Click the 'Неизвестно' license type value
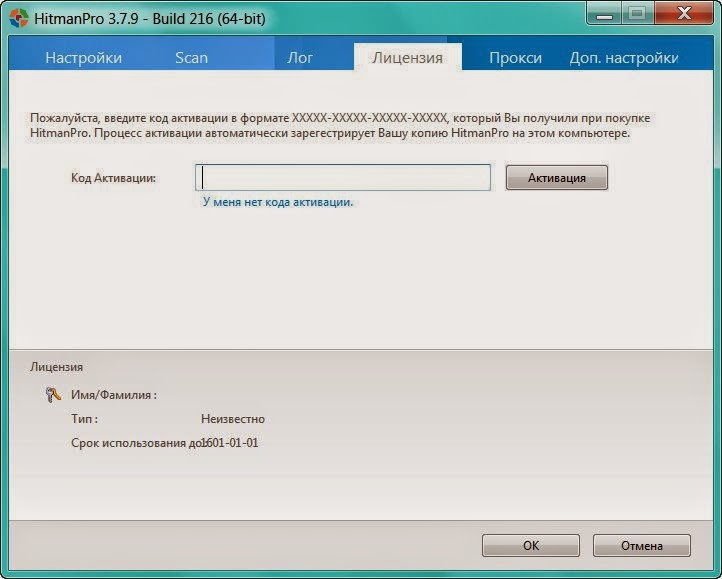The image size is (722, 579). pyautogui.click(x=233, y=419)
